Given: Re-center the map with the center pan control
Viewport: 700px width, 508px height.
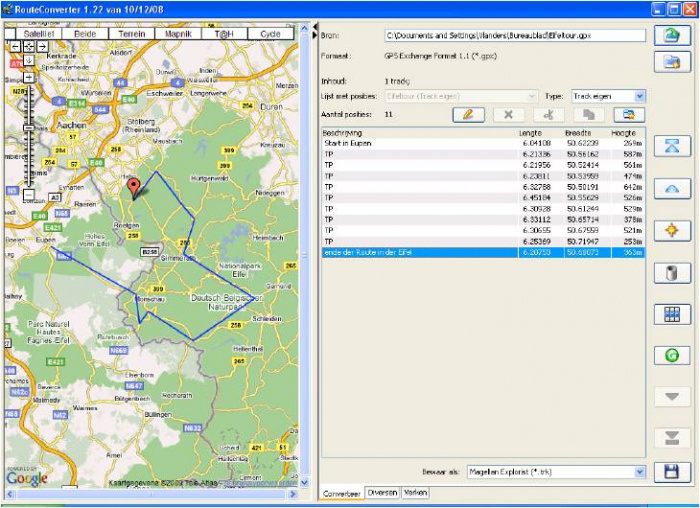Looking at the screenshot, I should [x=29, y=46].
